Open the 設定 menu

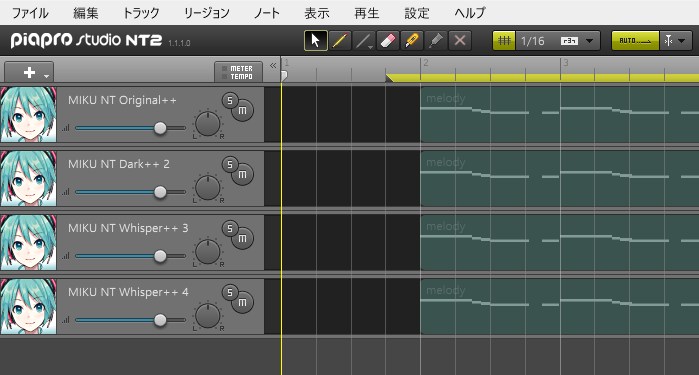(416, 12)
